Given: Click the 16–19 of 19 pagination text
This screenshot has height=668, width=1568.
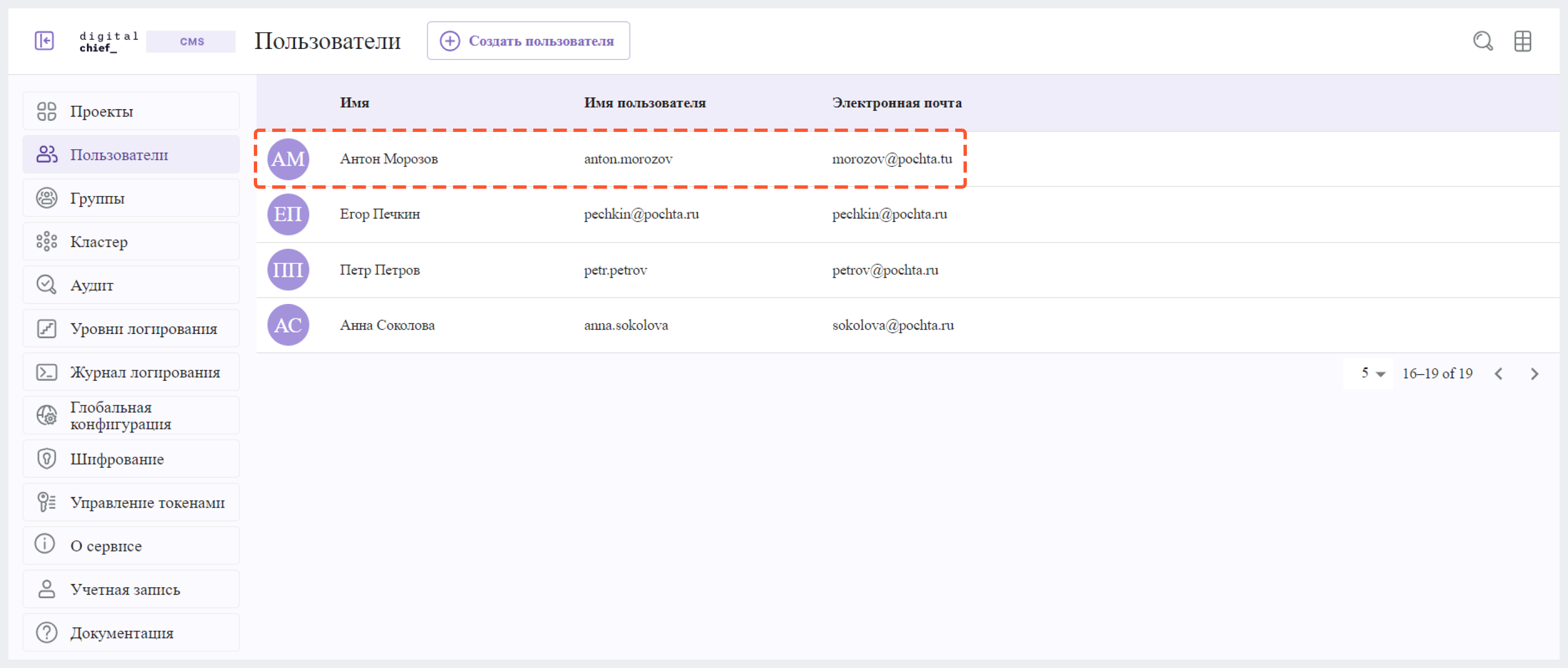Looking at the screenshot, I should click(x=1437, y=374).
